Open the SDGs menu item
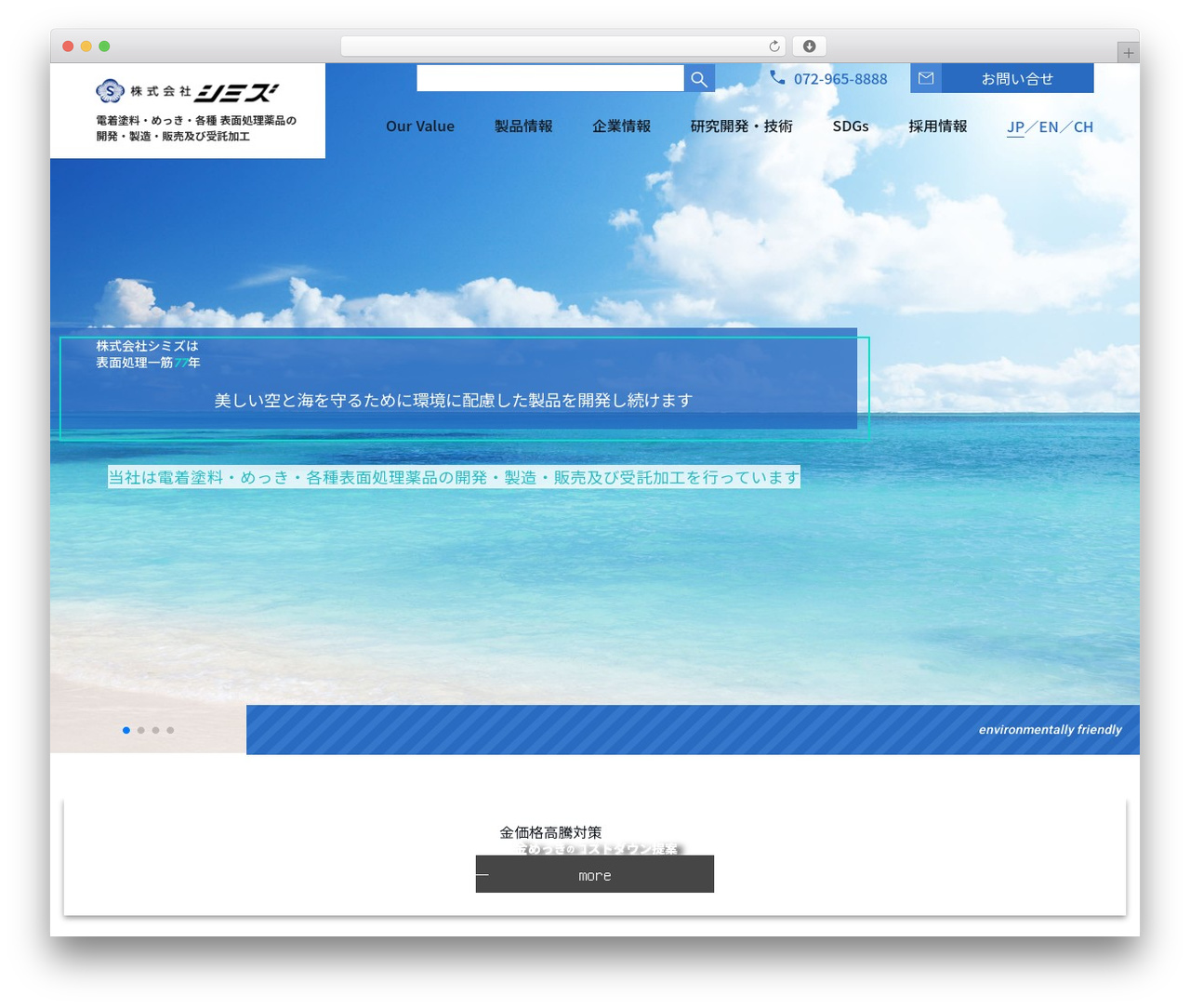 [x=851, y=126]
